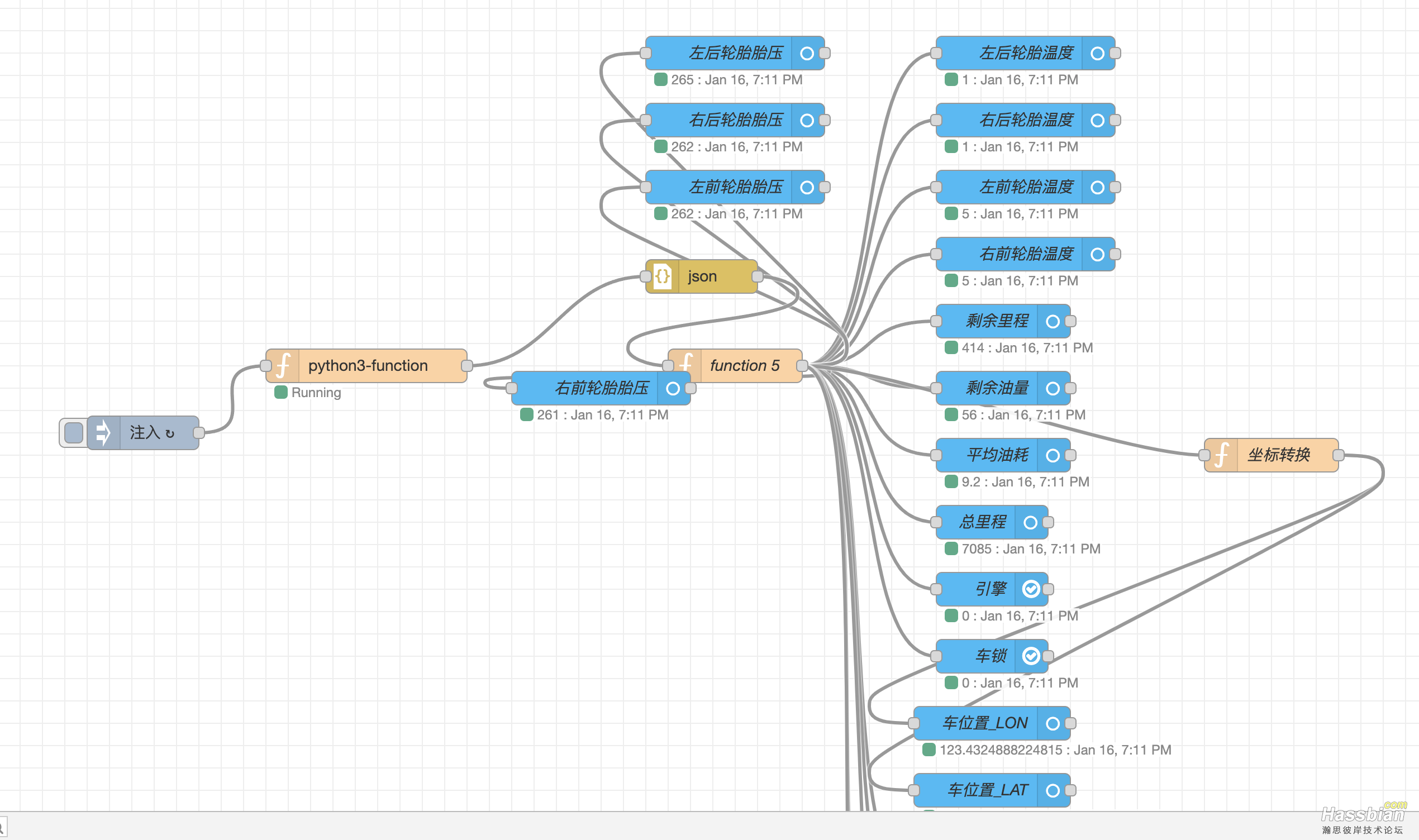
Task: Select the 总里程 node label
Action: [983, 522]
